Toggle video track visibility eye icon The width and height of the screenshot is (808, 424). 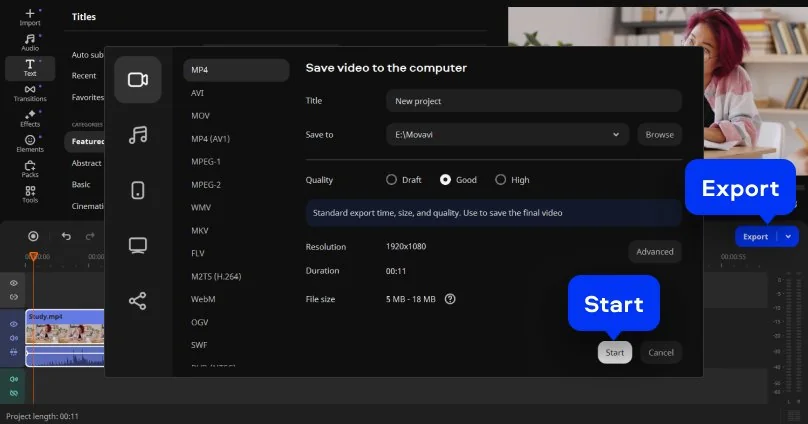tap(14, 324)
